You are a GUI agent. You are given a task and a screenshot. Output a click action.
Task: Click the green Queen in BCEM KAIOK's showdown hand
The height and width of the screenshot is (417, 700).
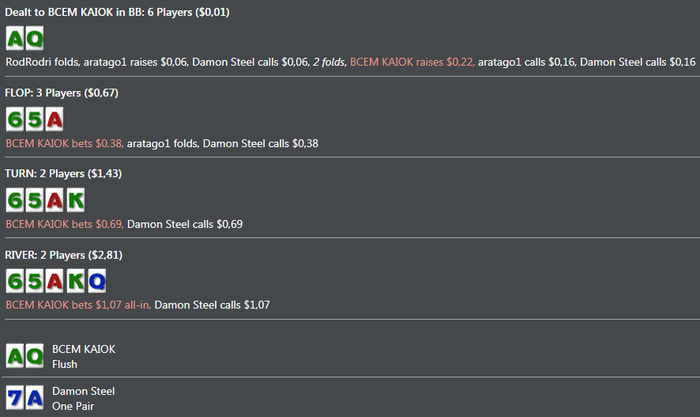(34, 357)
